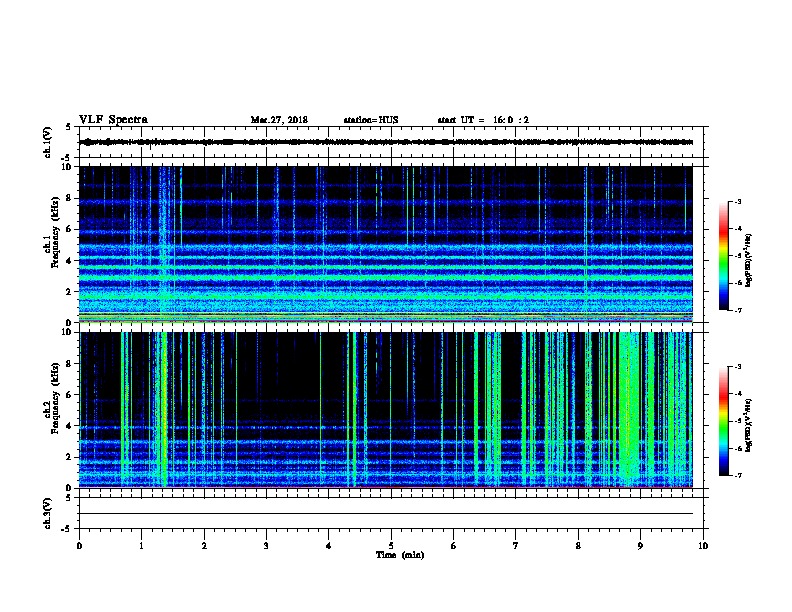Click the ch.1 "Frequency (kHz)" axis label
The width and height of the screenshot is (792, 612).
coord(55,233)
